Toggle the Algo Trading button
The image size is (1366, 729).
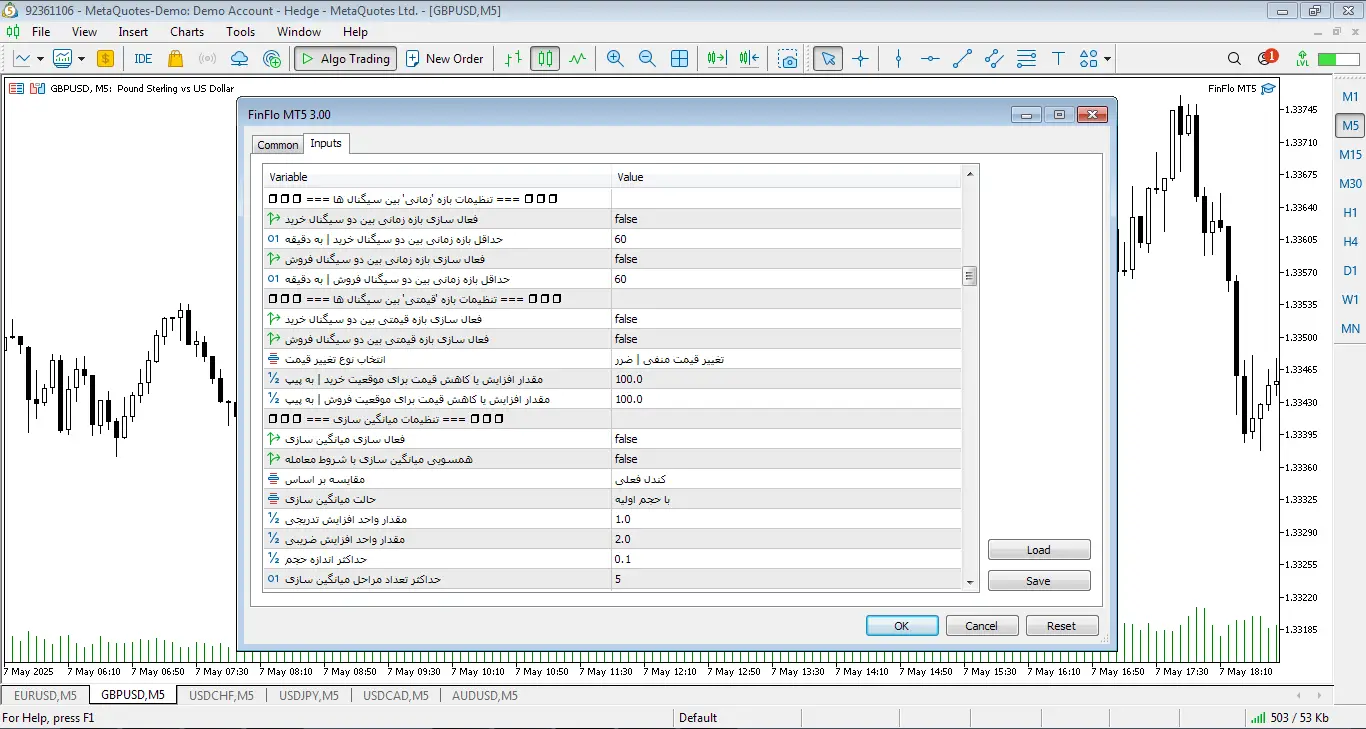pos(345,59)
